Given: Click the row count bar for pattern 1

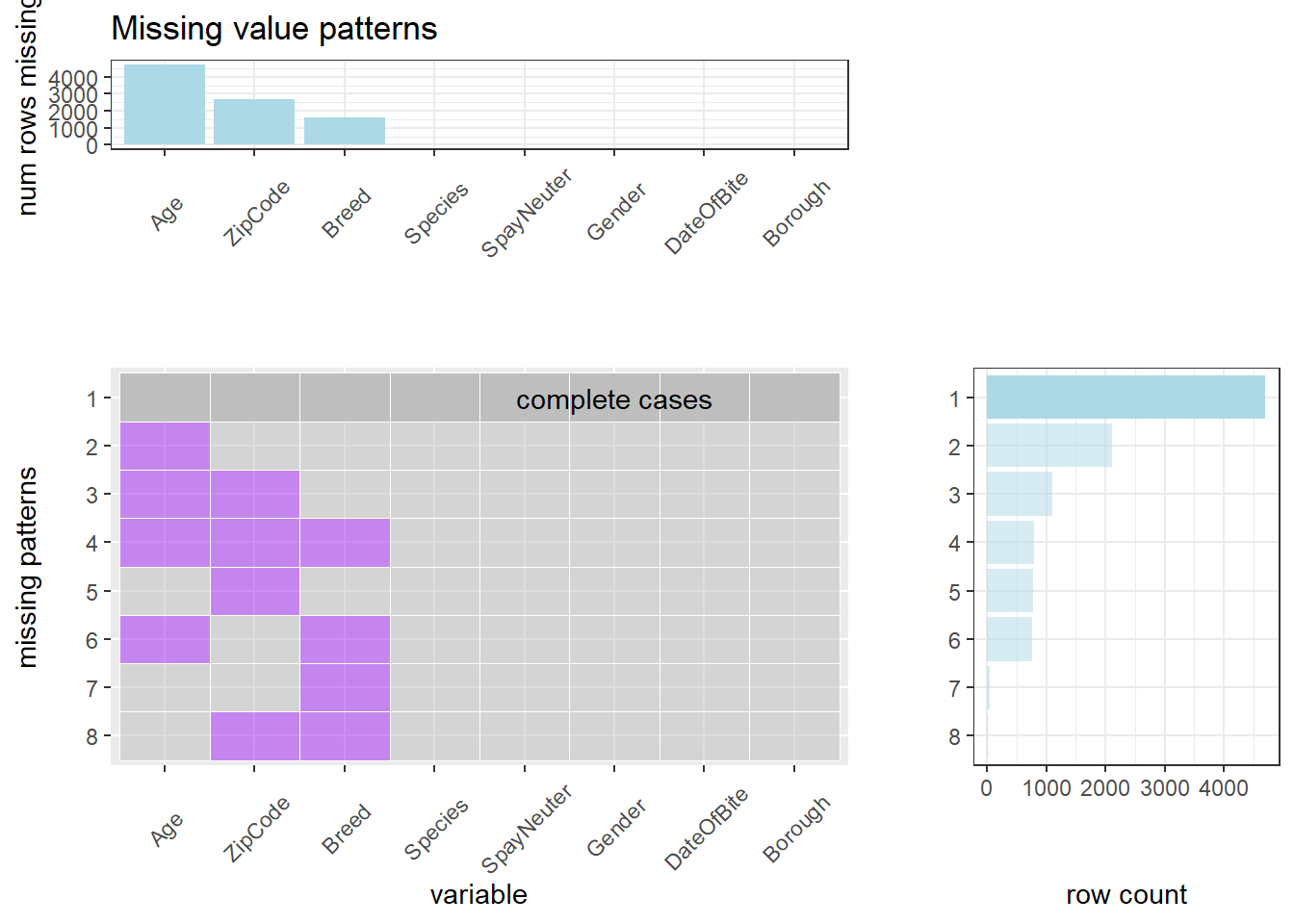Looking at the screenshot, I should pos(1125,398).
